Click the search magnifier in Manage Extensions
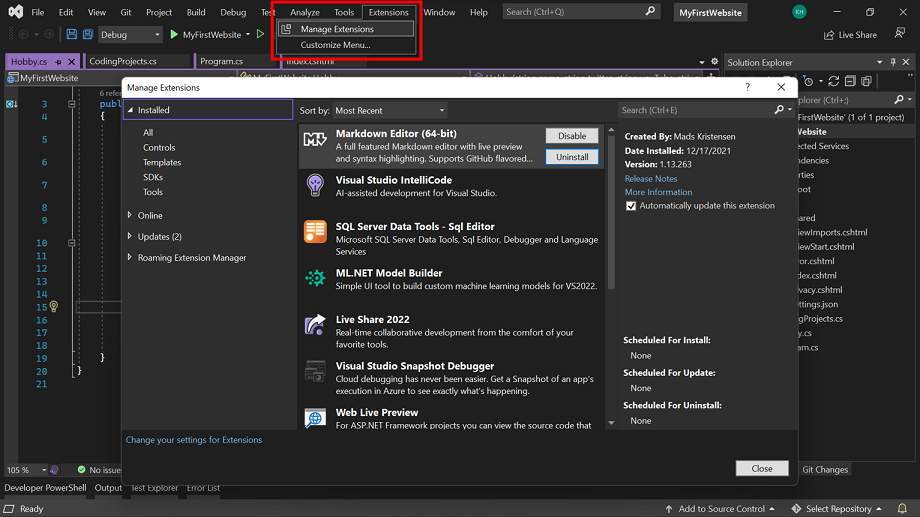Image resolution: width=920 pixels, height=517 pixels. 779,110
